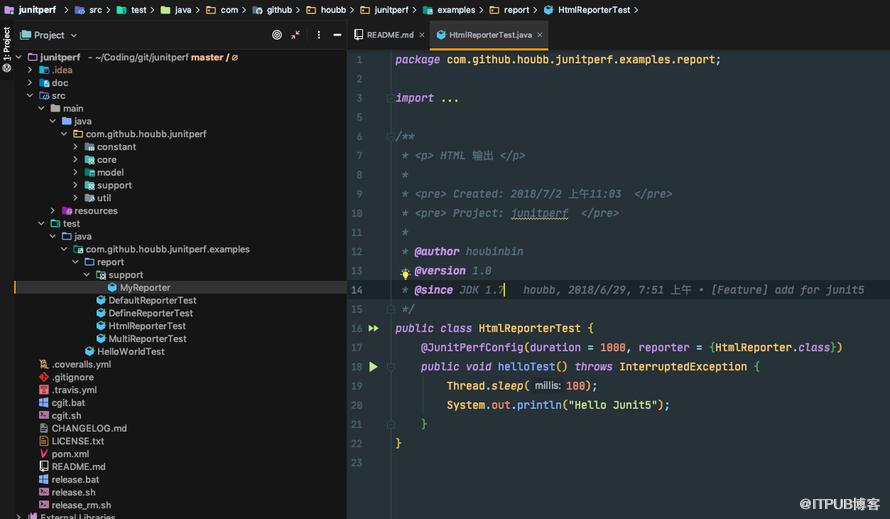Click the 'report' breadcrumb item
This screenshot has height=519, width=890.
516,10
